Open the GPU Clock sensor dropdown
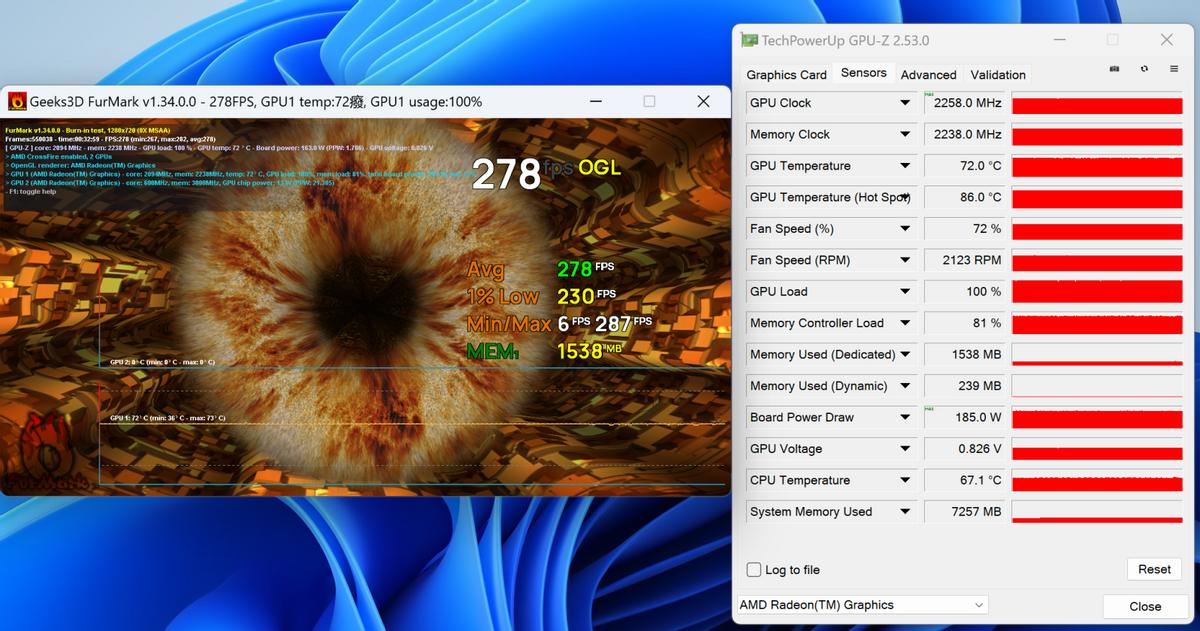 905,102
